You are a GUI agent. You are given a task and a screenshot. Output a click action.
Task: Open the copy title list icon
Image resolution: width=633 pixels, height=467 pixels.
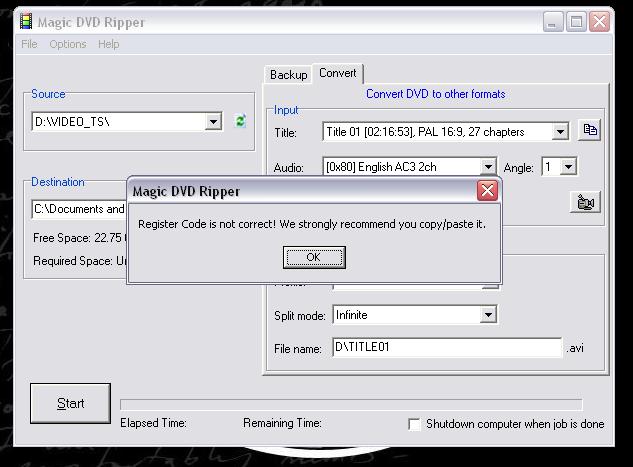589,130
